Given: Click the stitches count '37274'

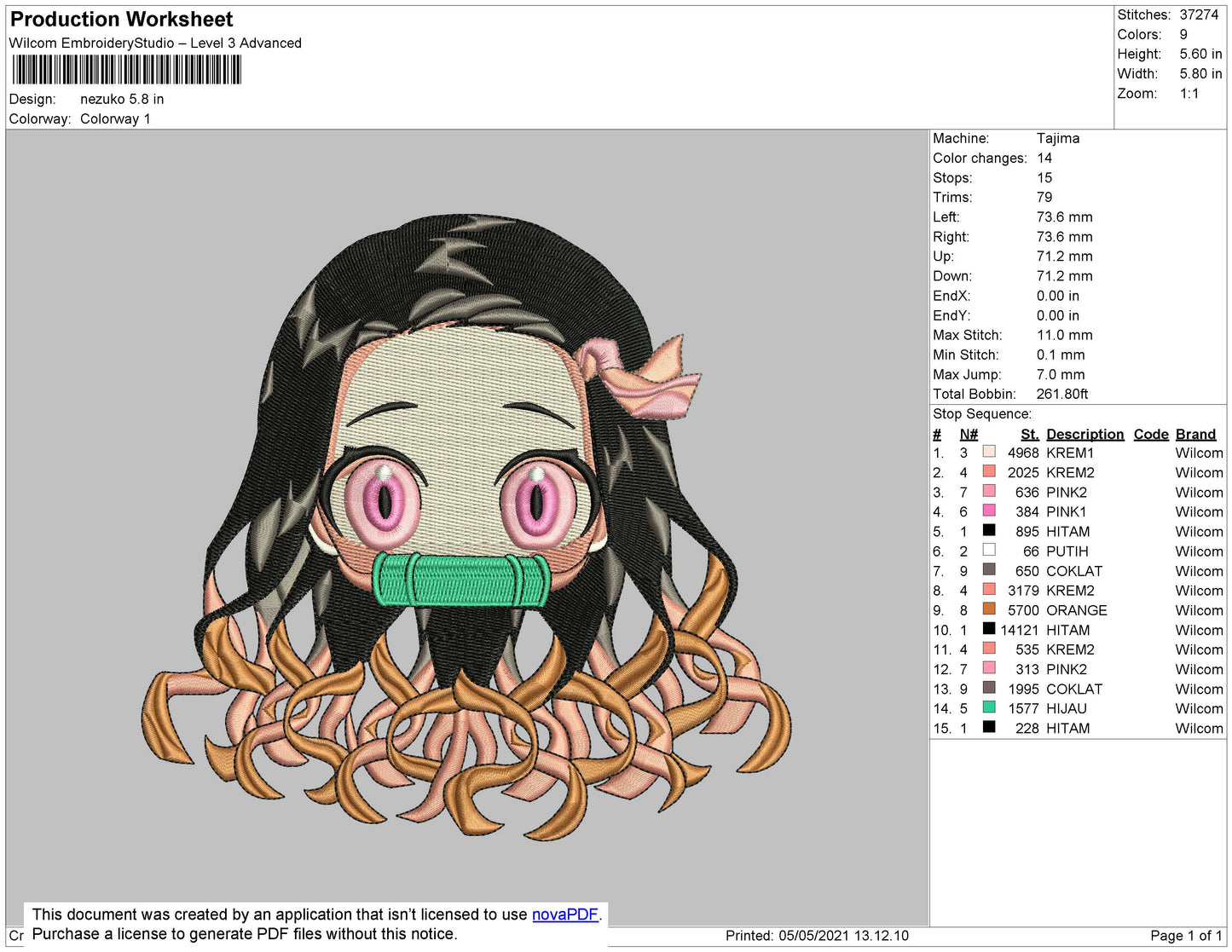Looking at the screenshot, I should tap(1199, 15).
